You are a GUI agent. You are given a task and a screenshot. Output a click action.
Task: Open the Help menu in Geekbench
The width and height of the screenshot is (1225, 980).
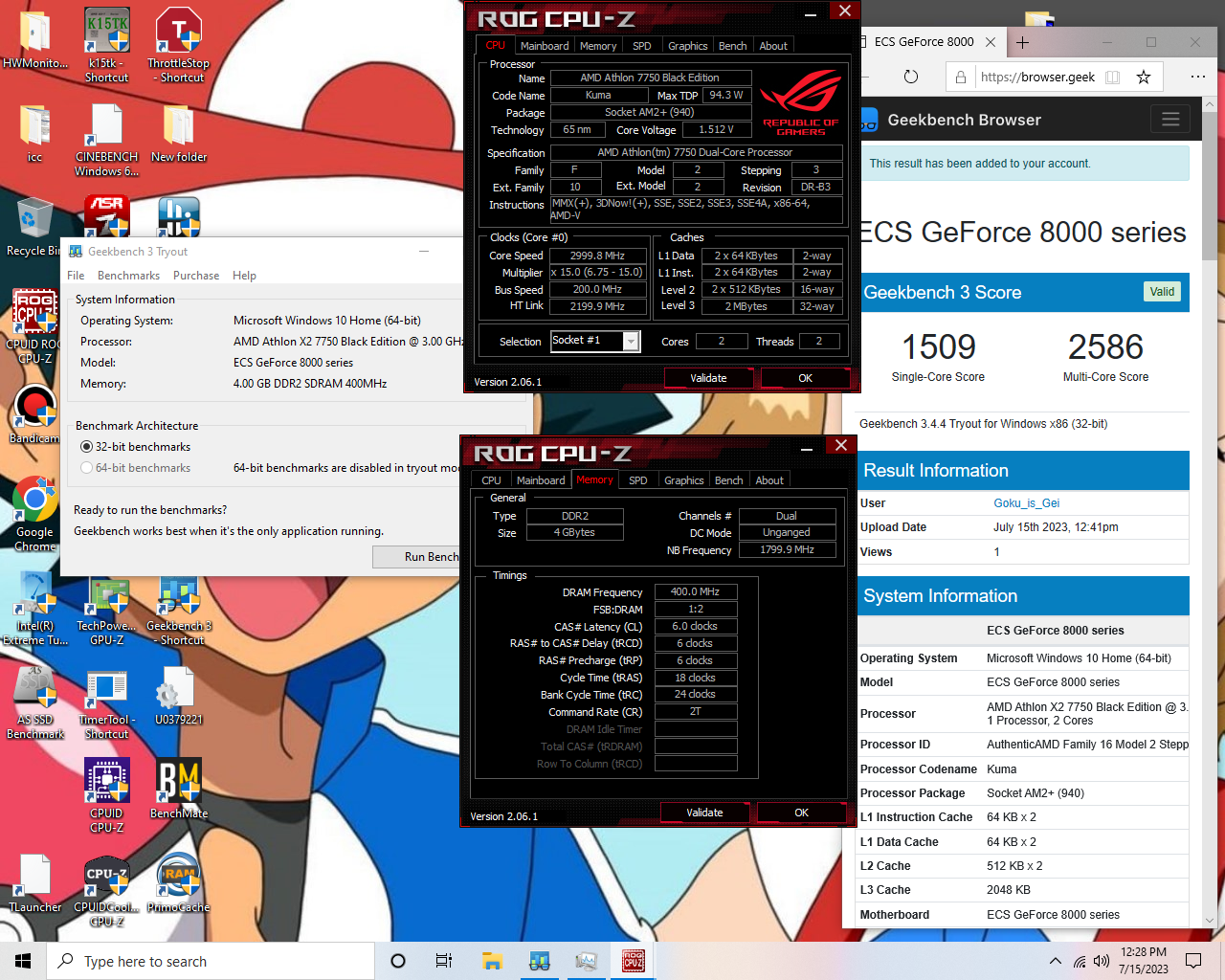244,276
